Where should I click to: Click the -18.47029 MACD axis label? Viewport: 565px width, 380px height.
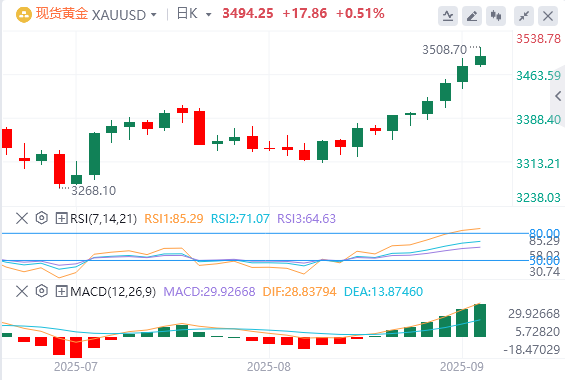click(532, 349)
